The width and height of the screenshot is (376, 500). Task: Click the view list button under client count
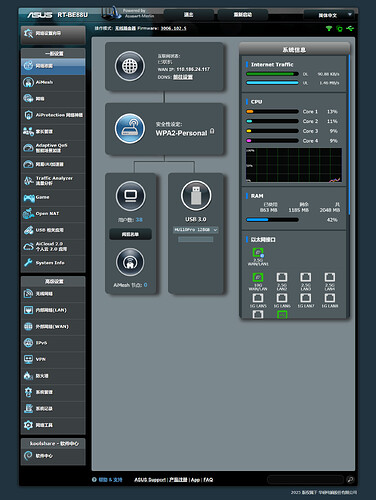pos(130,234)
